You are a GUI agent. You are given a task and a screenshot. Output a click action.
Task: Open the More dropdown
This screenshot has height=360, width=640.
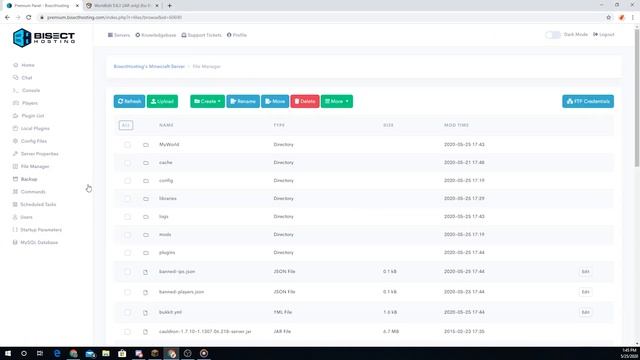[337, 101]
